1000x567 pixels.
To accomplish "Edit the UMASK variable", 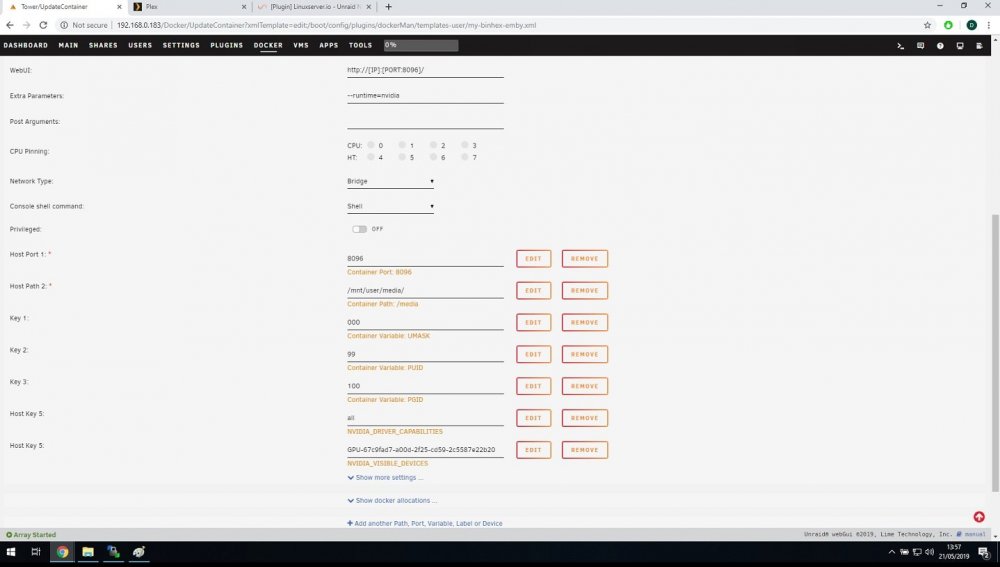I will pos(533,322).
